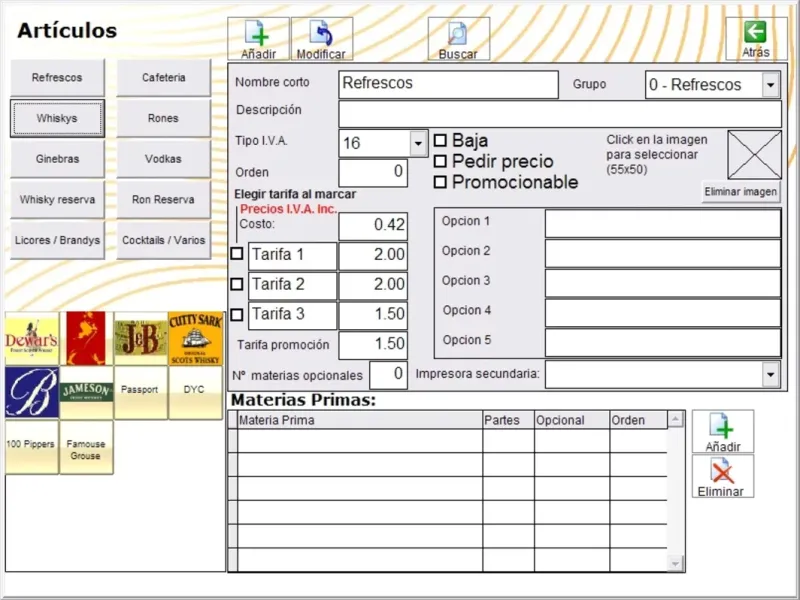This screenshot has height=600, width=800.
Task: Open the Whiskys category
Action: [57, 118]
